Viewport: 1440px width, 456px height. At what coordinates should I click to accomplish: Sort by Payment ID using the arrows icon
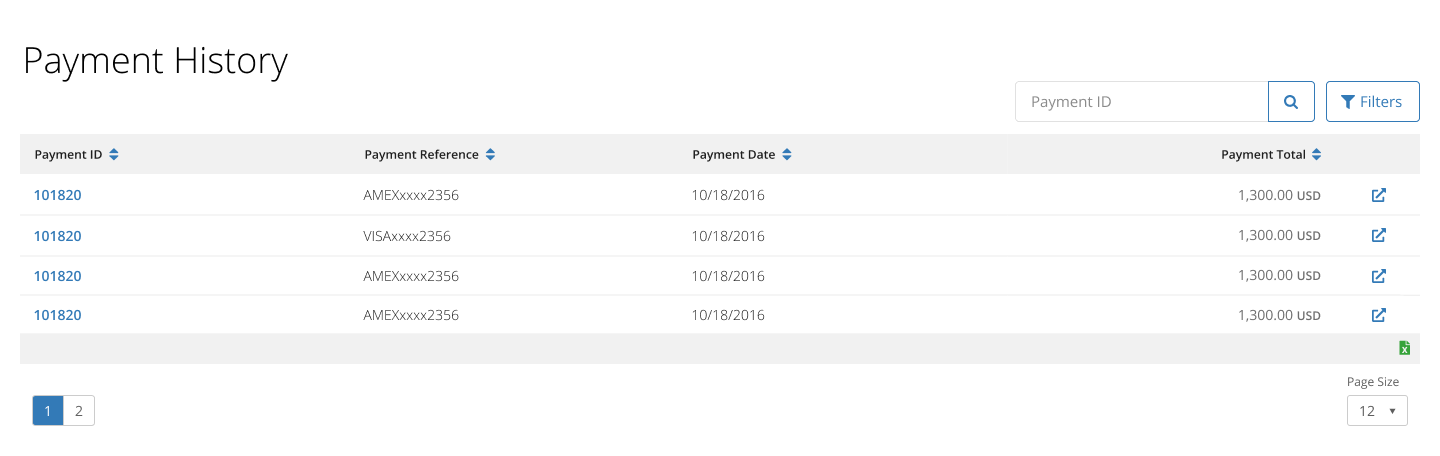click(114, 155)
